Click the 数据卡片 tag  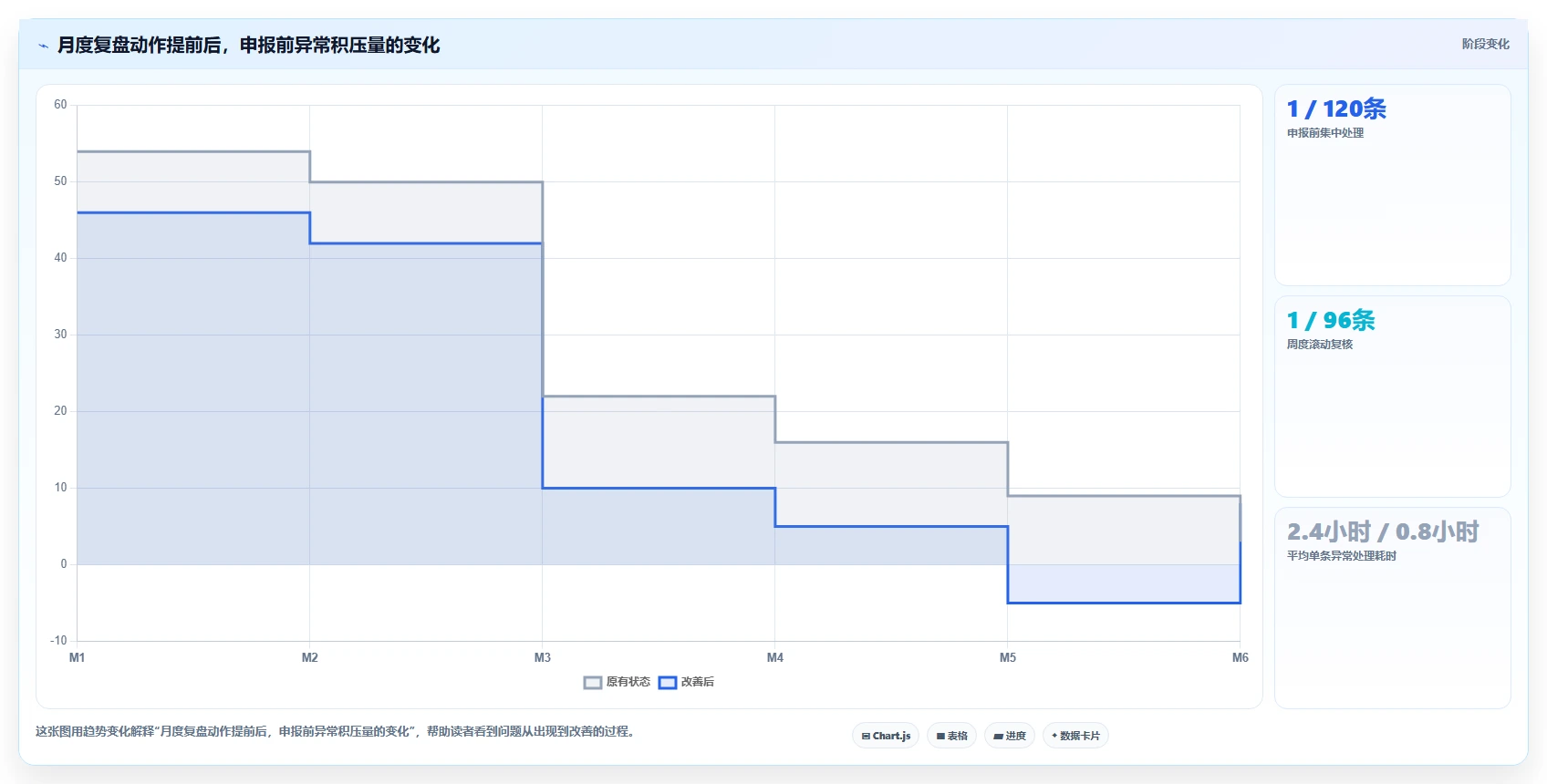pos(1075,736)
